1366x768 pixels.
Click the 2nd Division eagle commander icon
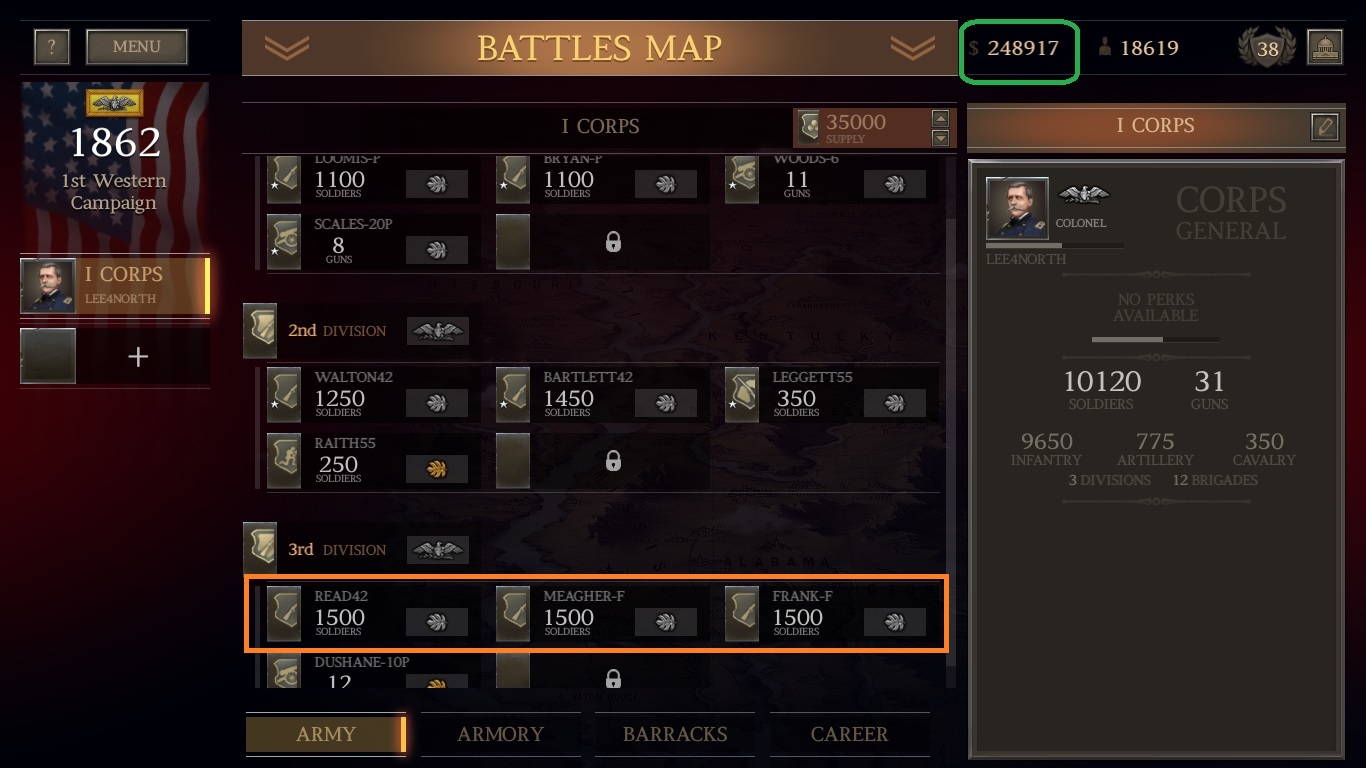pos(437,331)
